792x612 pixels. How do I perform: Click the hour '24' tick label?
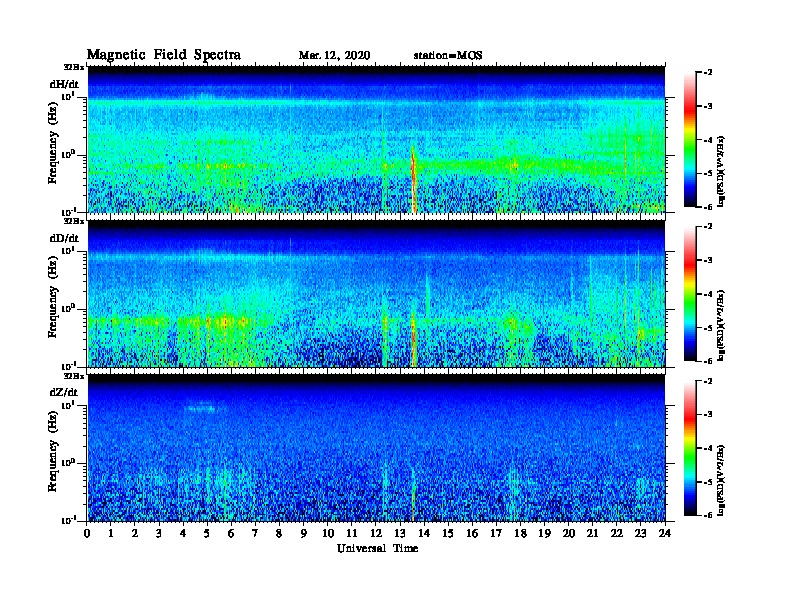point(665,534)
